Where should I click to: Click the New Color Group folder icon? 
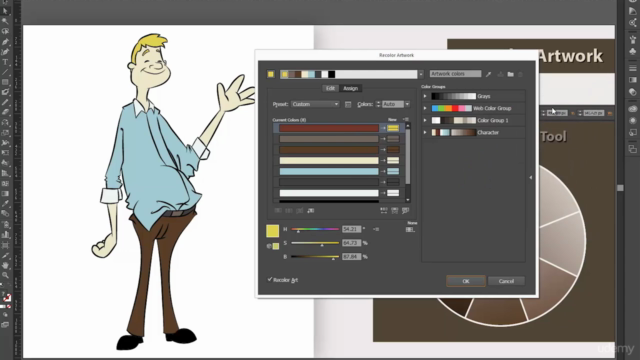(510, 74)
